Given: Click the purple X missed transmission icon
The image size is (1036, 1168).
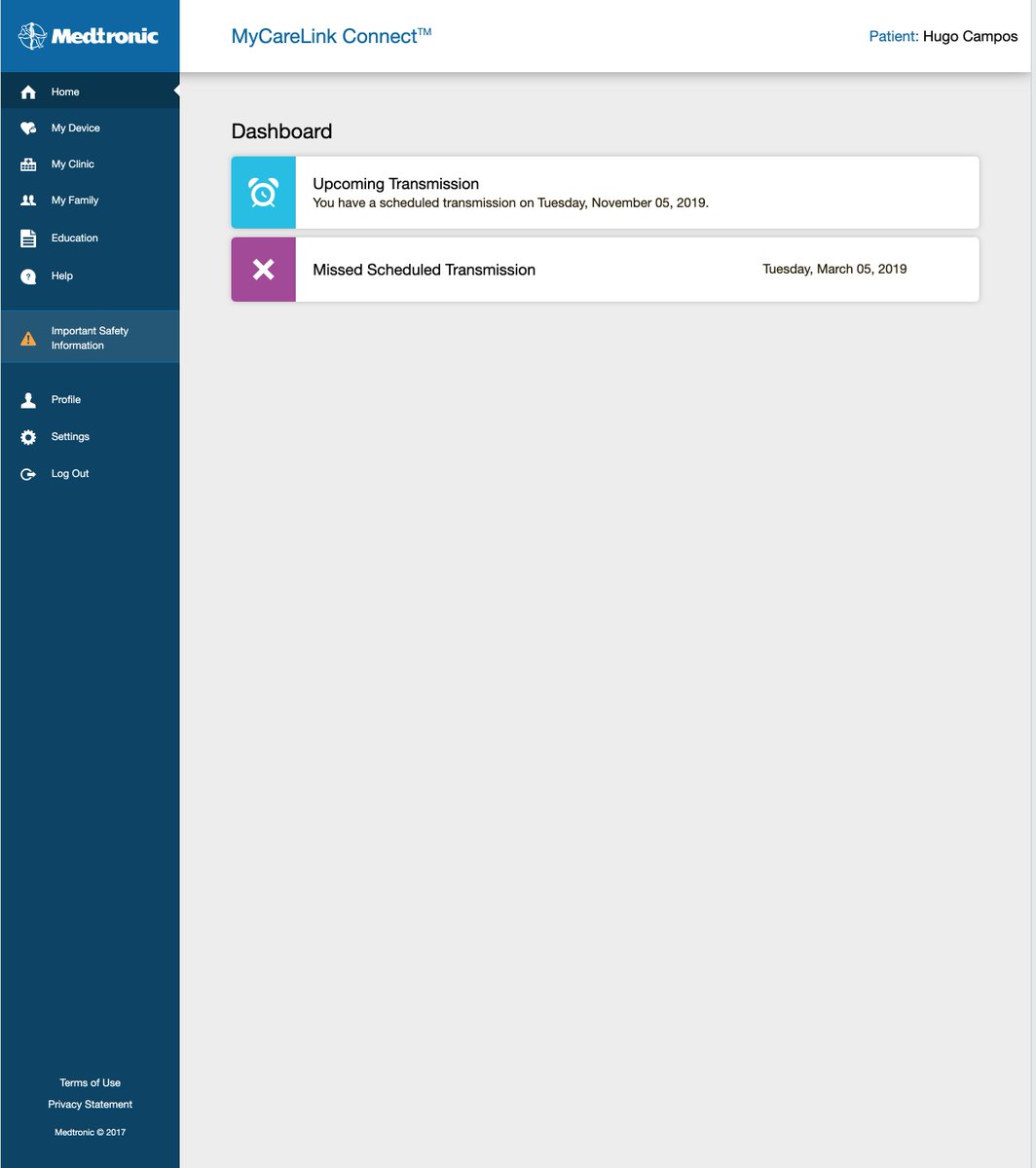Looking at the screenshot, I should (x=263, y=270).
